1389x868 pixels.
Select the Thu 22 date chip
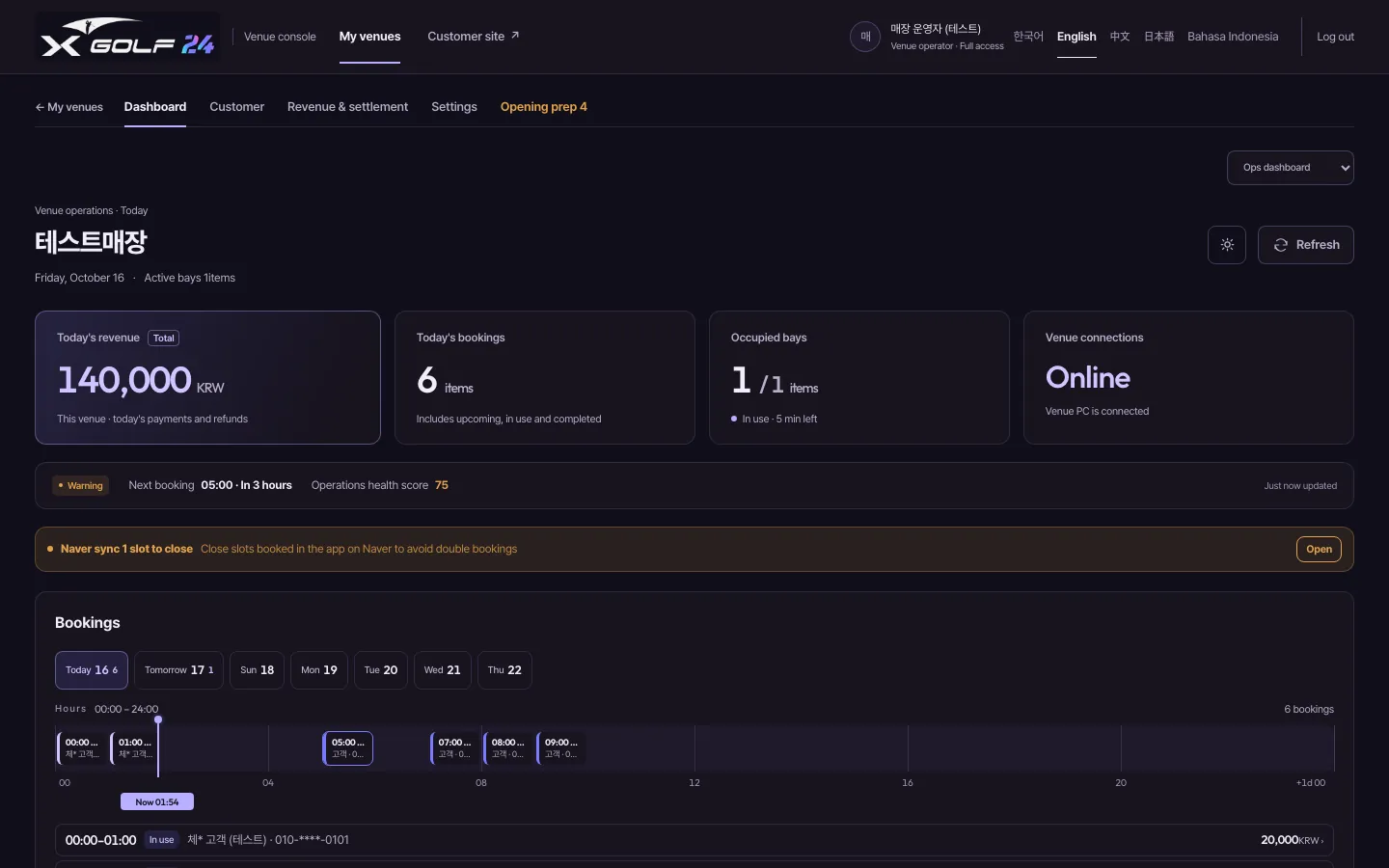pyautogui.click(x=504, y=670)
